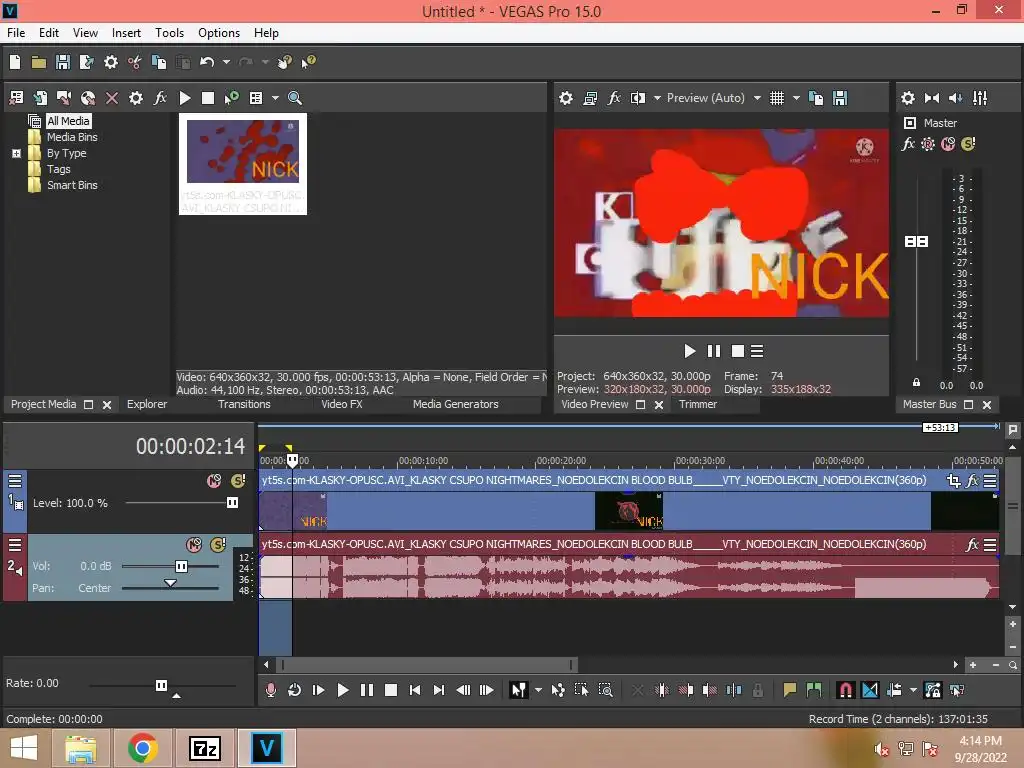The width and height of the screenshot is (1024, 768).
Task: Open Event FX on video event
Action: click(x=972, y=481)
